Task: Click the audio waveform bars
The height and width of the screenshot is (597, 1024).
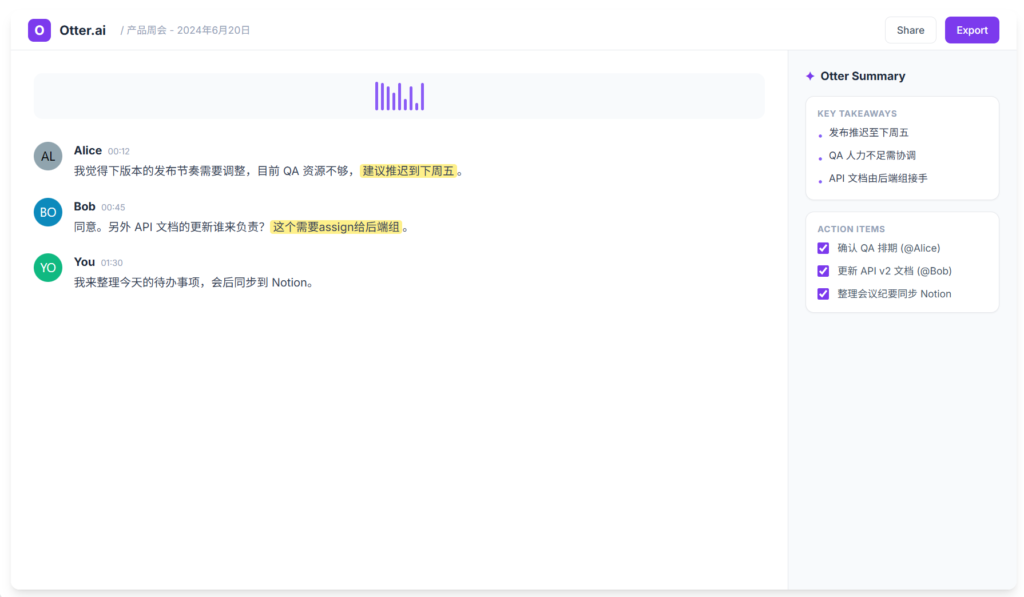Action: (x=400, y=96)
